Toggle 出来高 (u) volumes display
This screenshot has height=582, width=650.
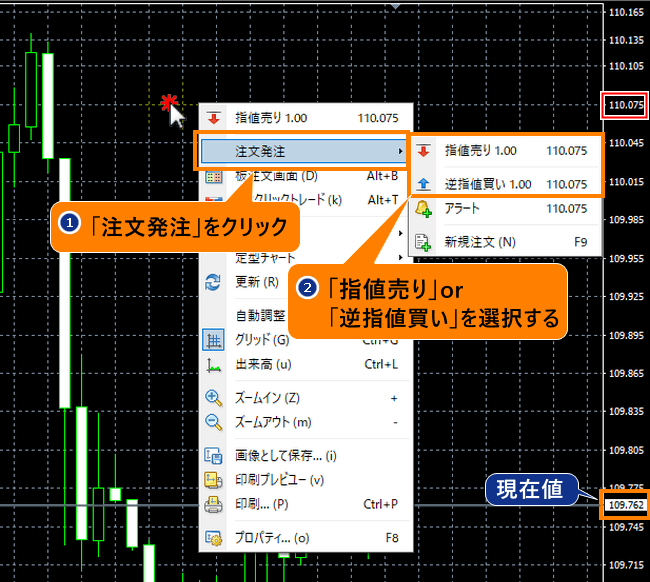pyautogui.click(x=306, y=364)
